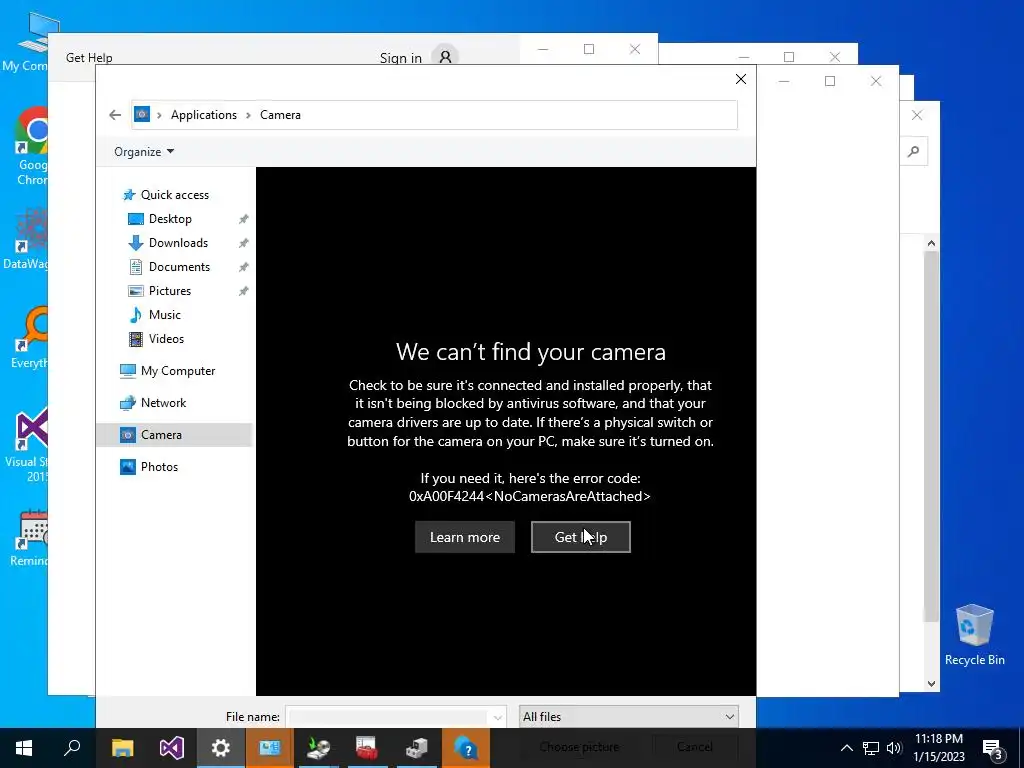This screenshot has width=1024, height=768.
Task: Click the account avatar icon in Get Help
Action: [445, 57]
